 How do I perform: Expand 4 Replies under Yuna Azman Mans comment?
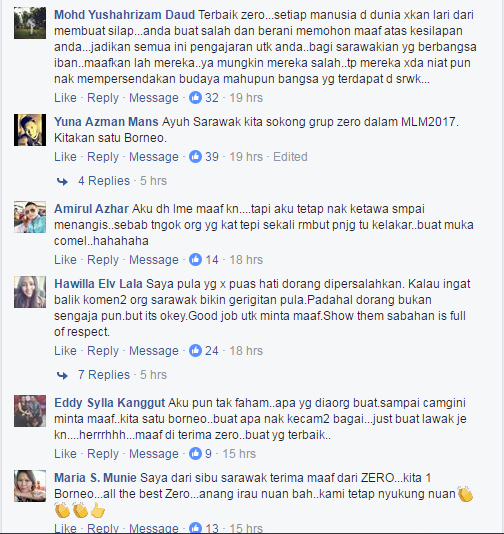pyautogui.click(x=104, y=180)
